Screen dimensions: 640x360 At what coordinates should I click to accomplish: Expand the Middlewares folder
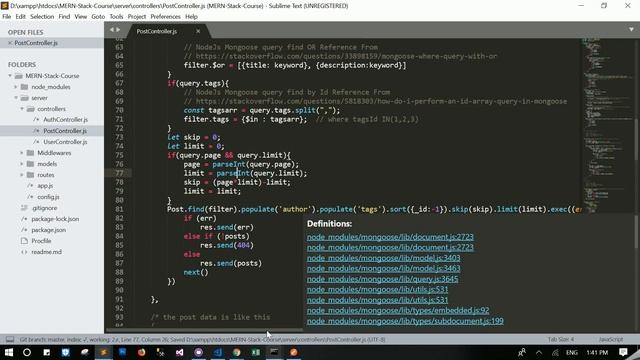coord(22,153)
